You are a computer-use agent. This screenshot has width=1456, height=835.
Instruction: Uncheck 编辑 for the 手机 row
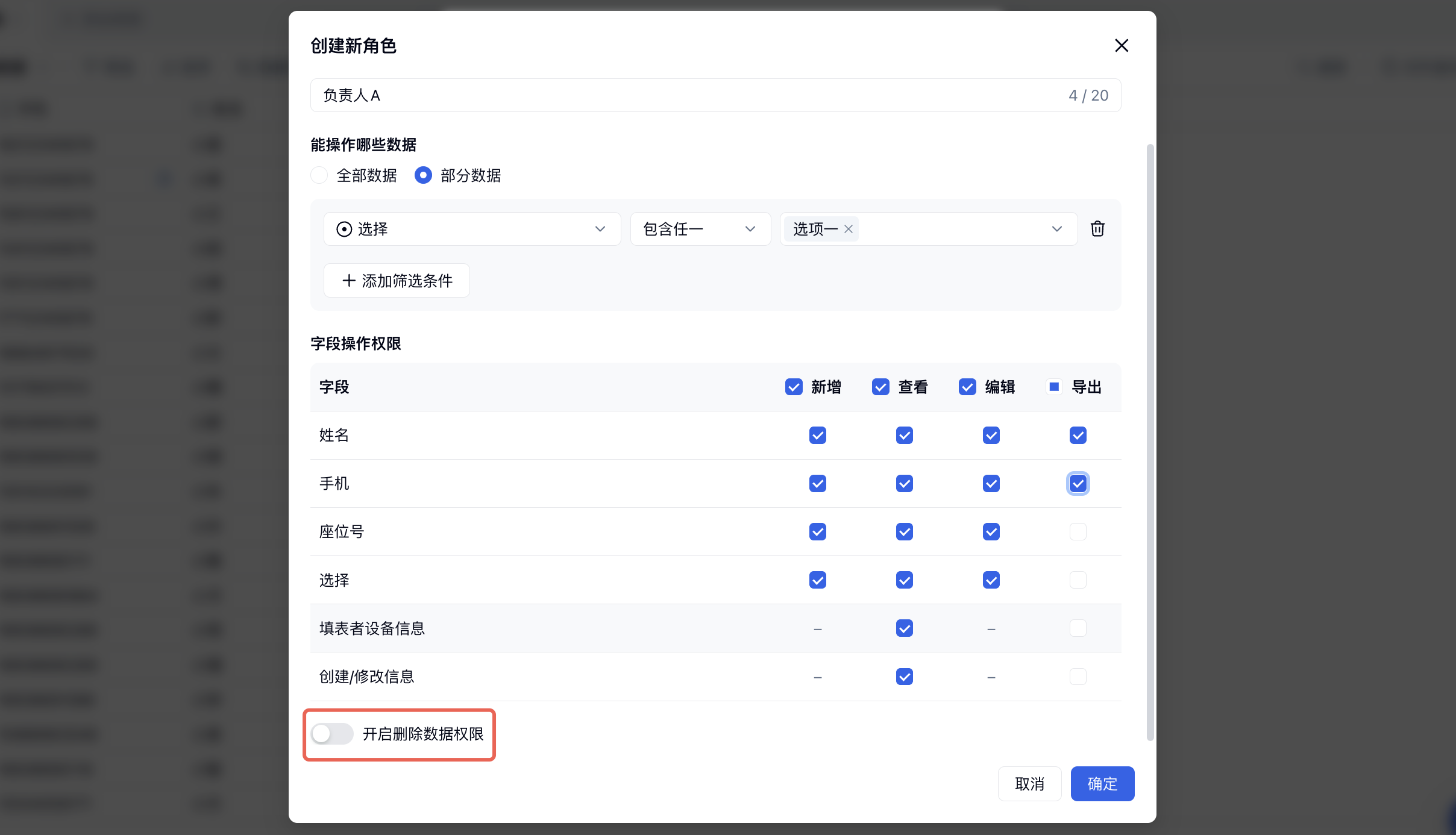pyautogui.click(x=991, y=483)
